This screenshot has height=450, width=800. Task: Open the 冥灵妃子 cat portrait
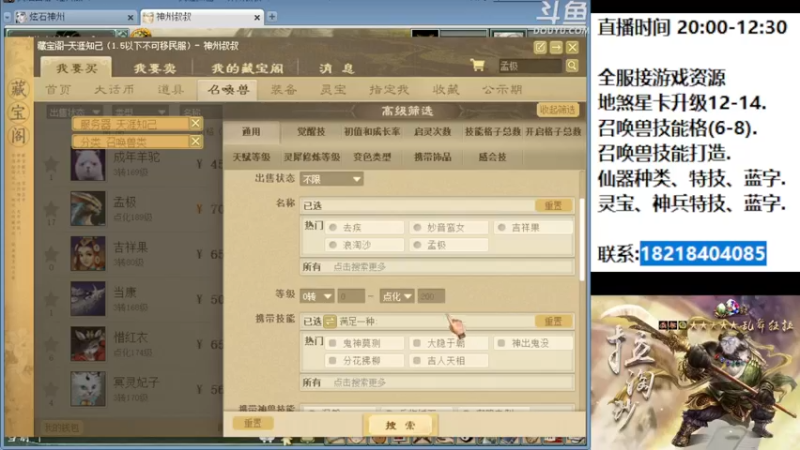(x=88, y=388)
